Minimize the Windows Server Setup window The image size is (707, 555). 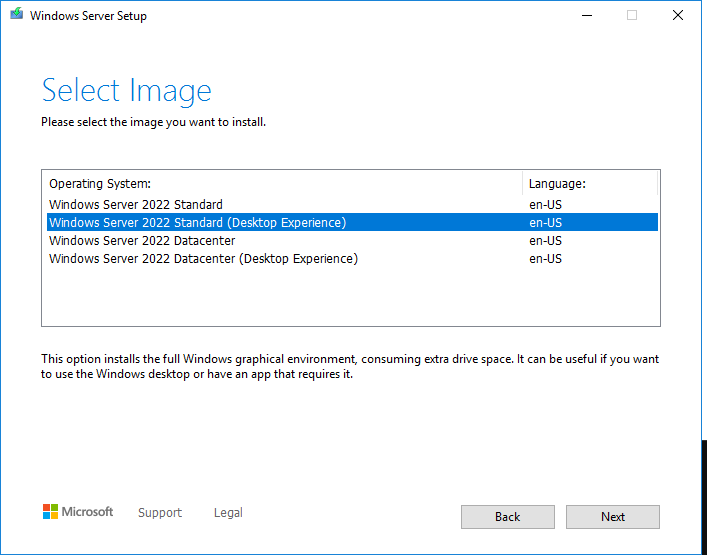(x=584, y=16)
